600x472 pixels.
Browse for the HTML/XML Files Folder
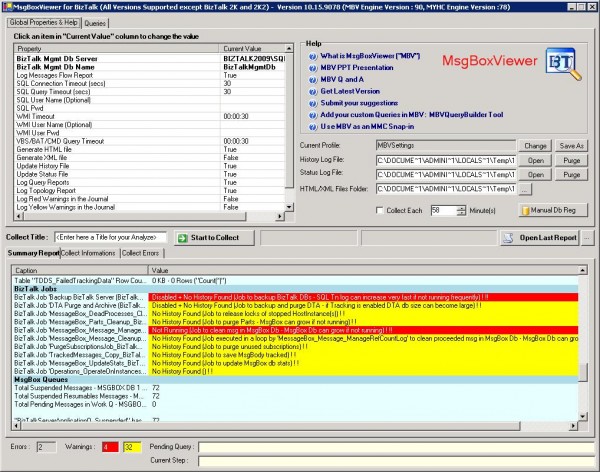pyautogui.click(x=525, y=189)
